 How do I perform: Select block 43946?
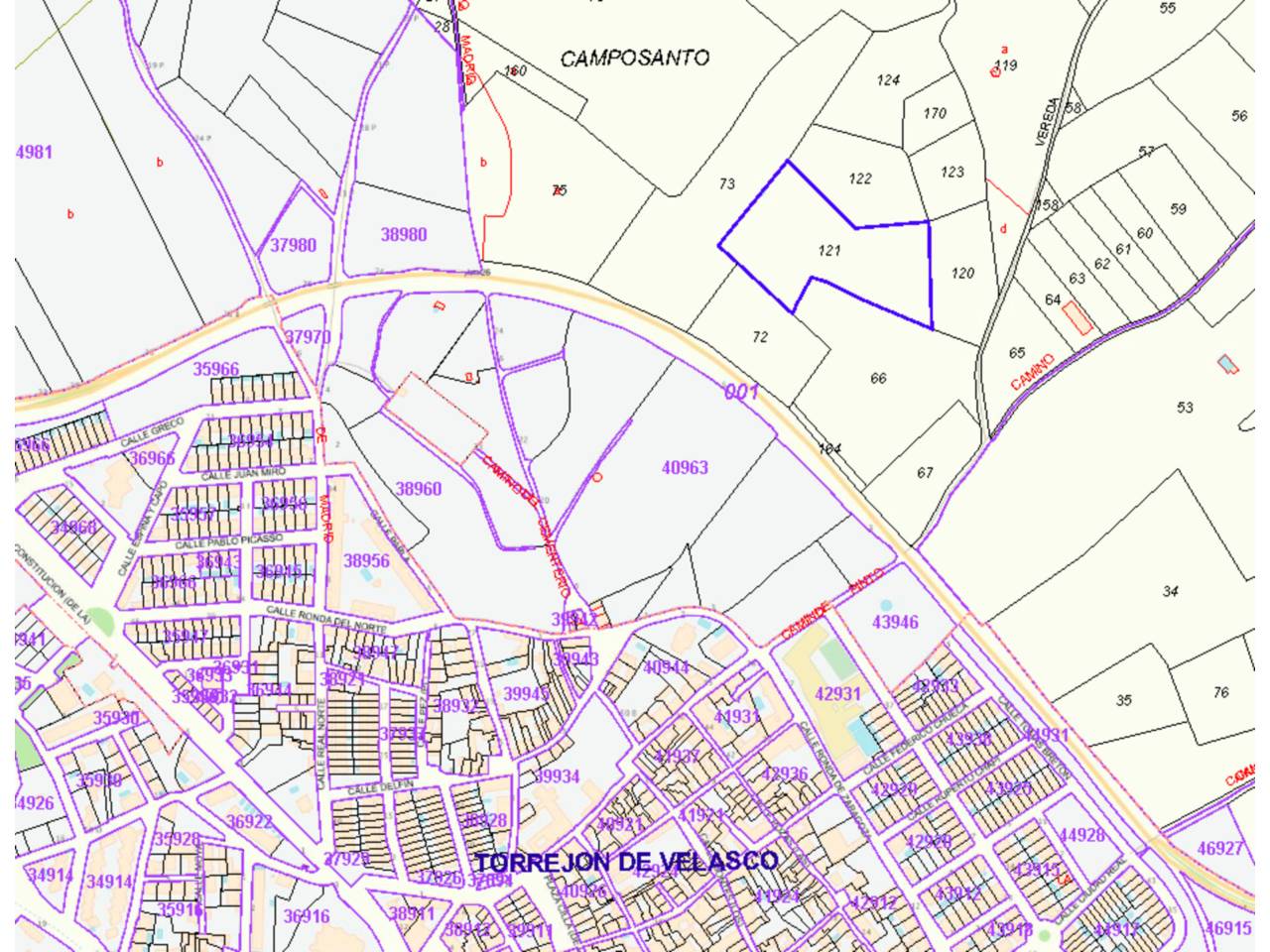895,623
